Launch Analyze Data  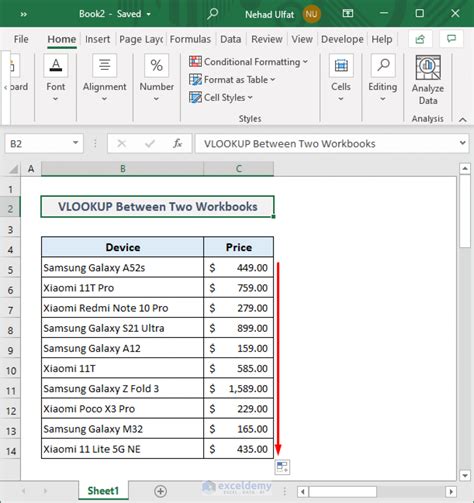point(428,80)
